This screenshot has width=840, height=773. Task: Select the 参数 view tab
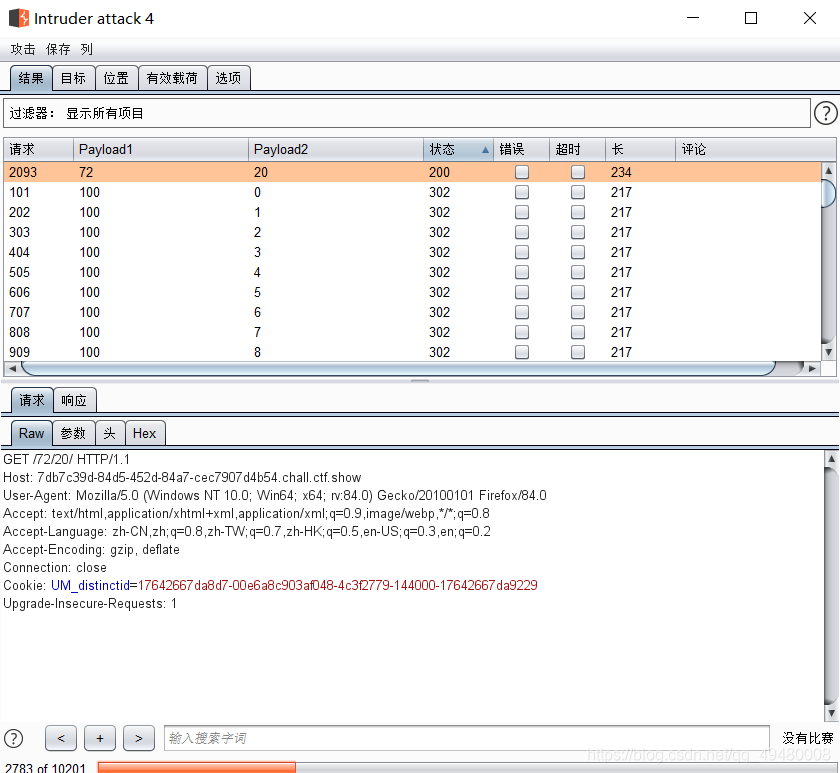pos(73,433)
